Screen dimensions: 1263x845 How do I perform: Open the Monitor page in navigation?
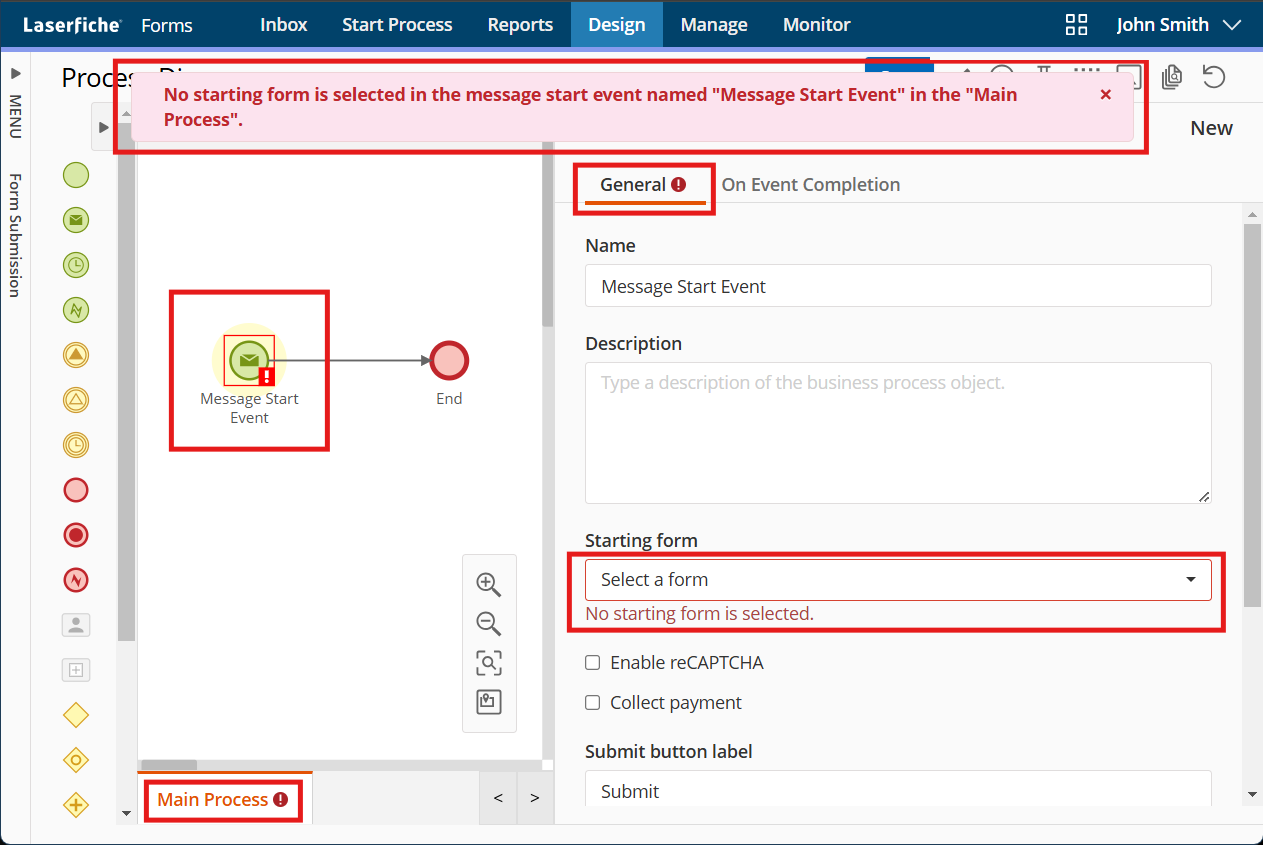[x=816, y=25]
